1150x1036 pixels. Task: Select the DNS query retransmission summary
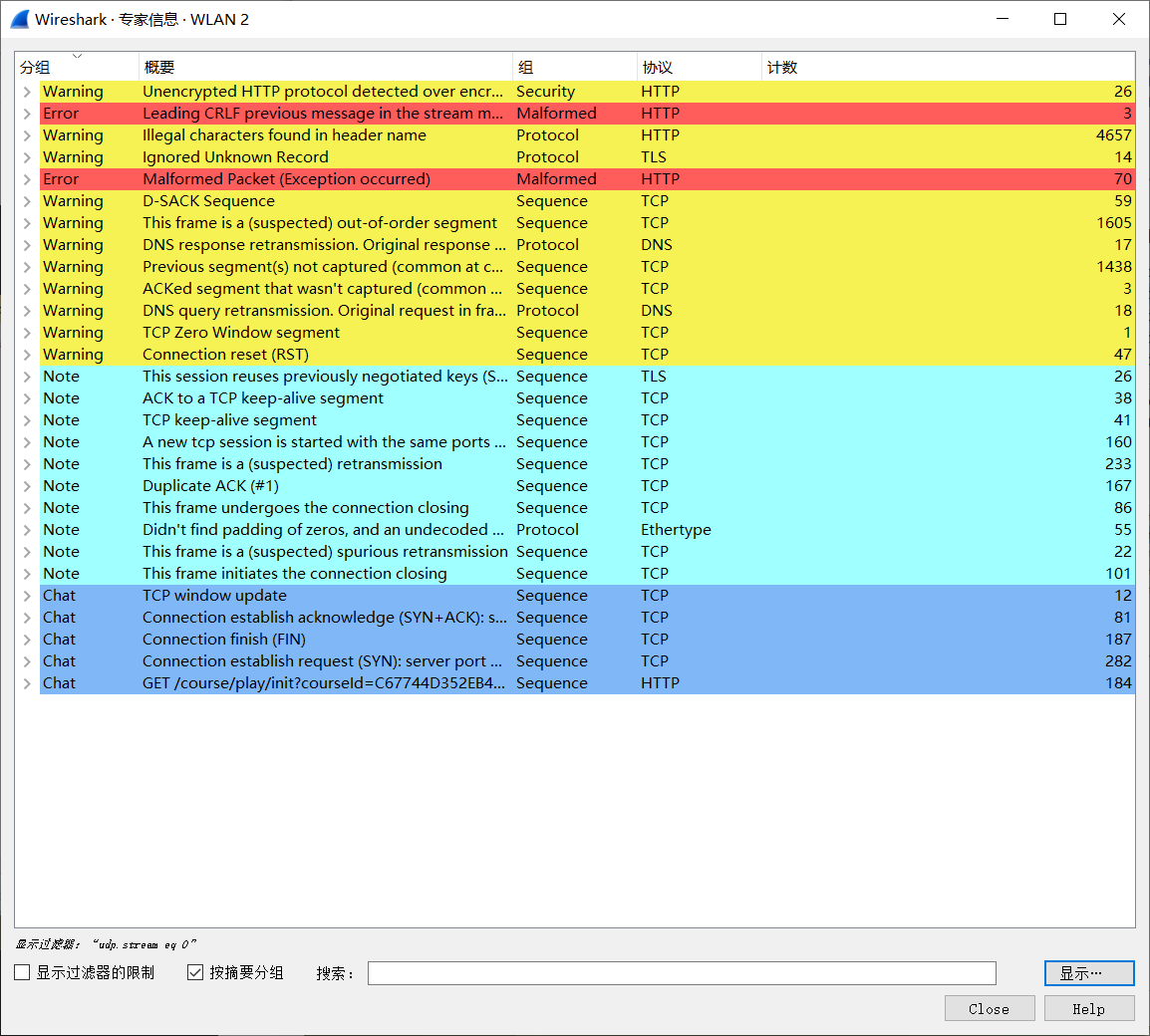coord(324,311)
